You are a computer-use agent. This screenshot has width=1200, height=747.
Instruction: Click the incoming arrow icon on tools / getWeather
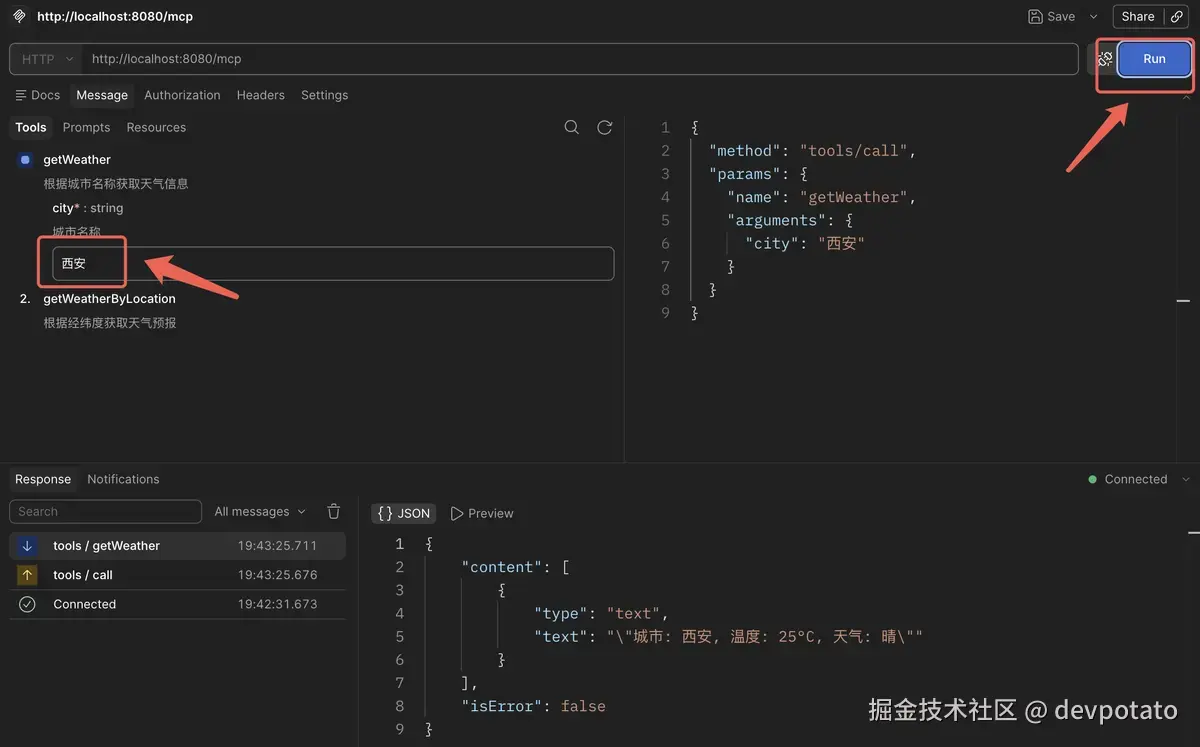tap(28, 546)
